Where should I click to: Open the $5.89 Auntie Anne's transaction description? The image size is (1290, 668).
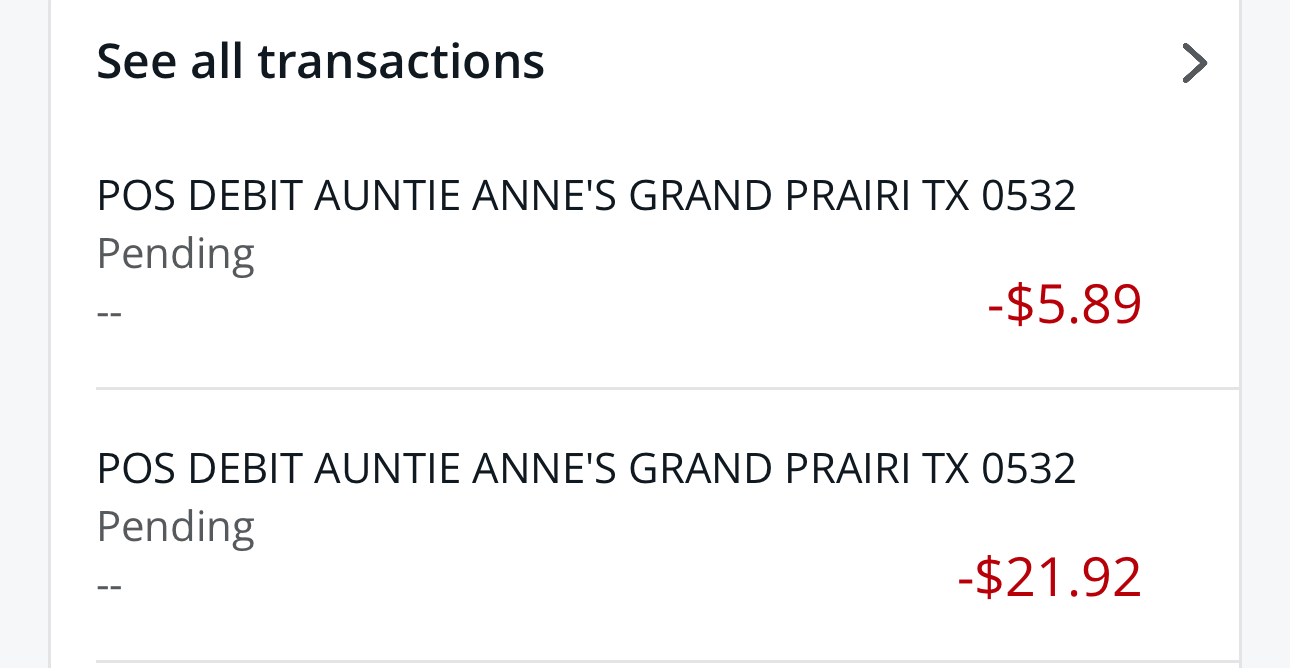point(585,196)
